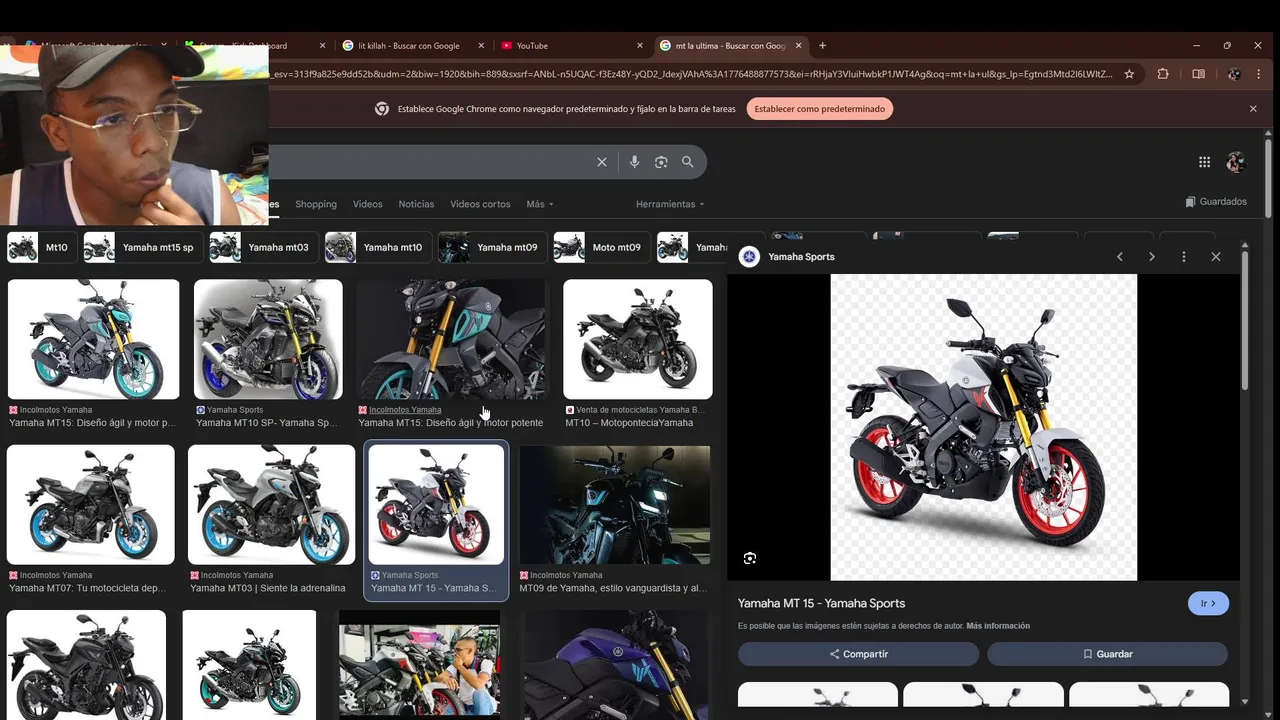Screen dimensions: 1280x720
Task: Open MT09 de Yamaha dark thumbnail
Action: click(x=615, y=505)
